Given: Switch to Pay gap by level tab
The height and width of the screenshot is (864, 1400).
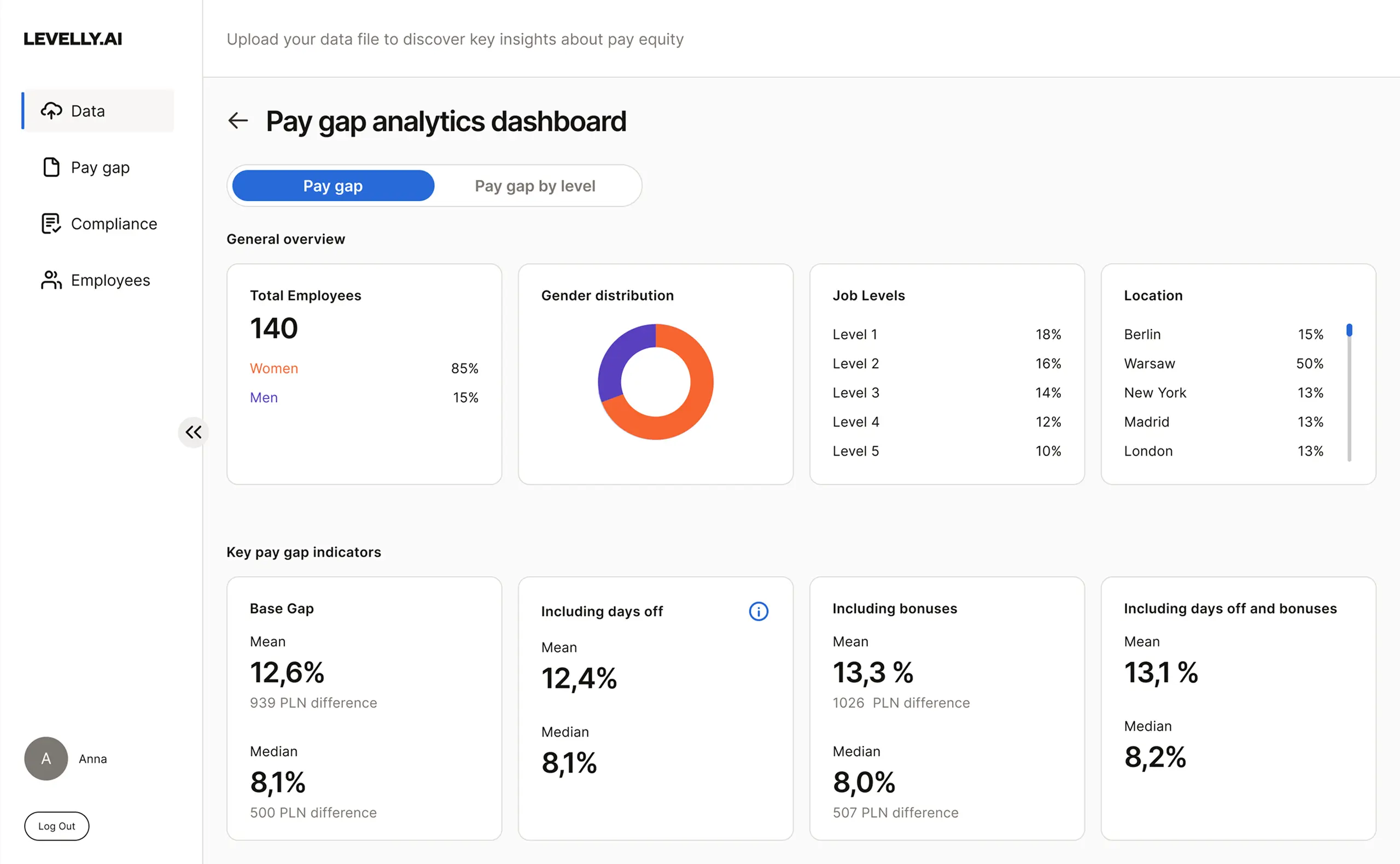Looking at the screenshot, I should [535, 186].
